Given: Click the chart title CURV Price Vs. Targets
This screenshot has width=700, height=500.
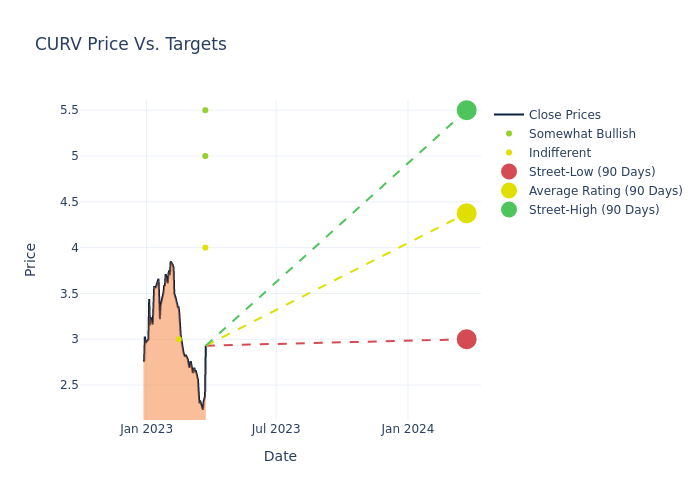Looking at the screenshot, I should pyautogui.click(x=131, y=45).
